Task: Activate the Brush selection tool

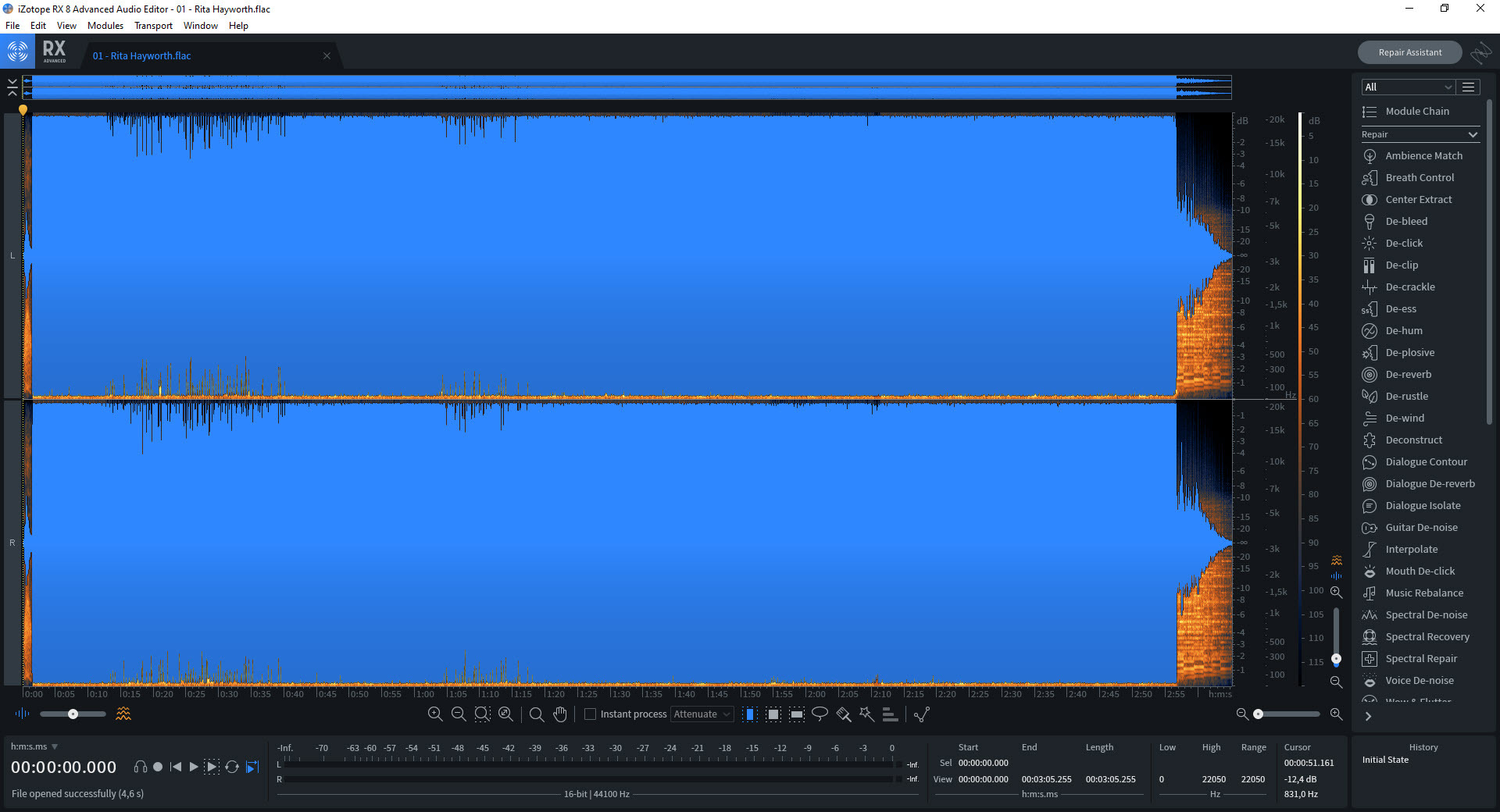Action: [x=843, y=714]
